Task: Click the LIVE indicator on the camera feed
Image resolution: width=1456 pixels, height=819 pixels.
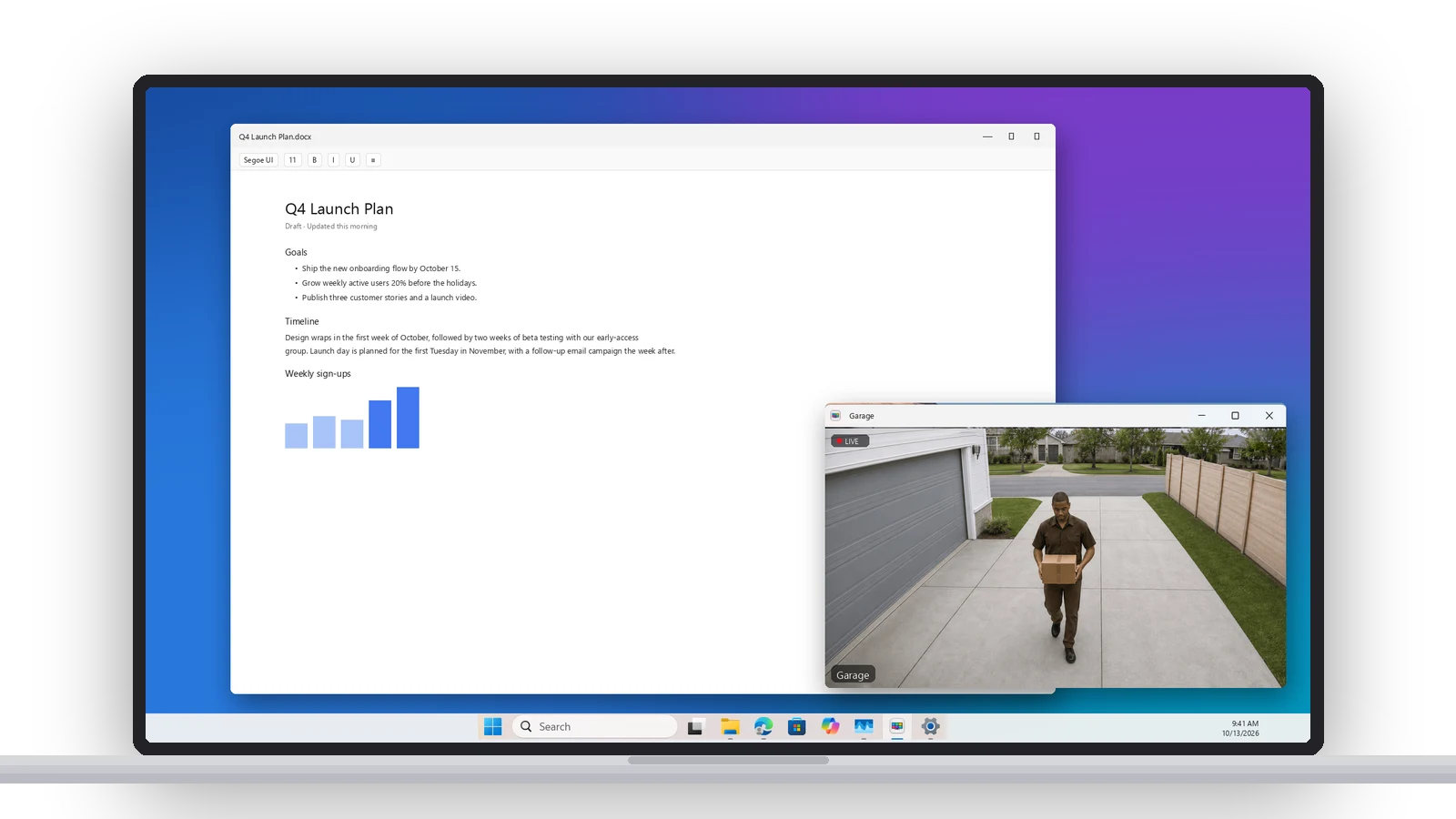Action: [850, 441]
